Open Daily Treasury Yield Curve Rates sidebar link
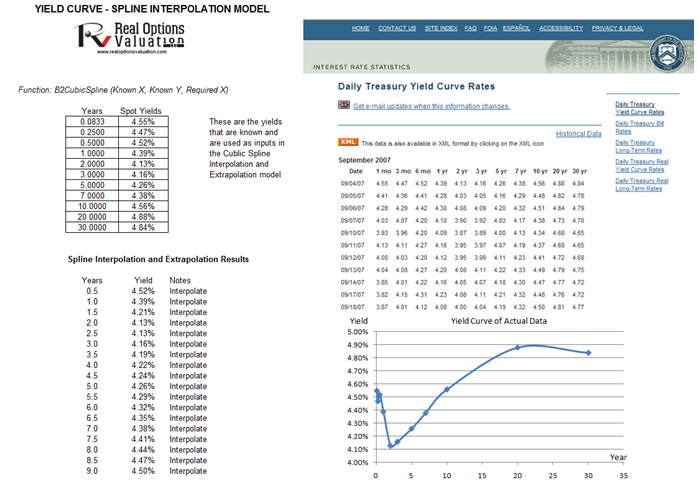The width and height of the screenshot is (699, 480). pyautogui.click(x=640, y=108)
